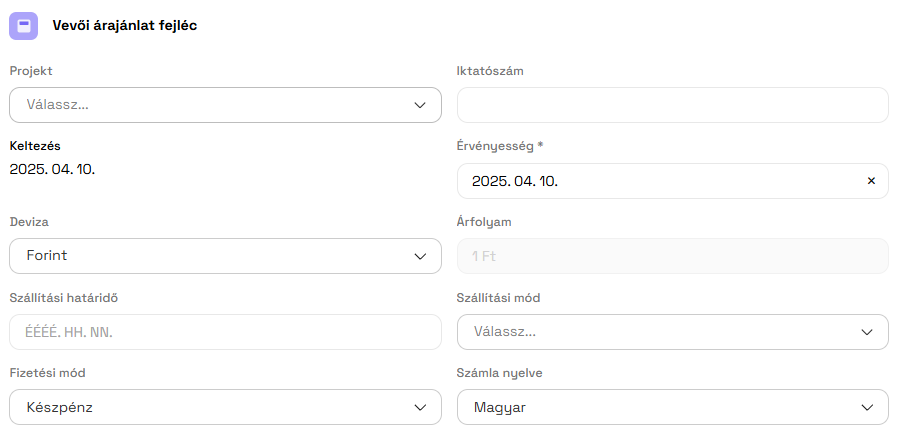Click the disabled Árfolyam field
901x441 pixels.
(x=672, y=256)
